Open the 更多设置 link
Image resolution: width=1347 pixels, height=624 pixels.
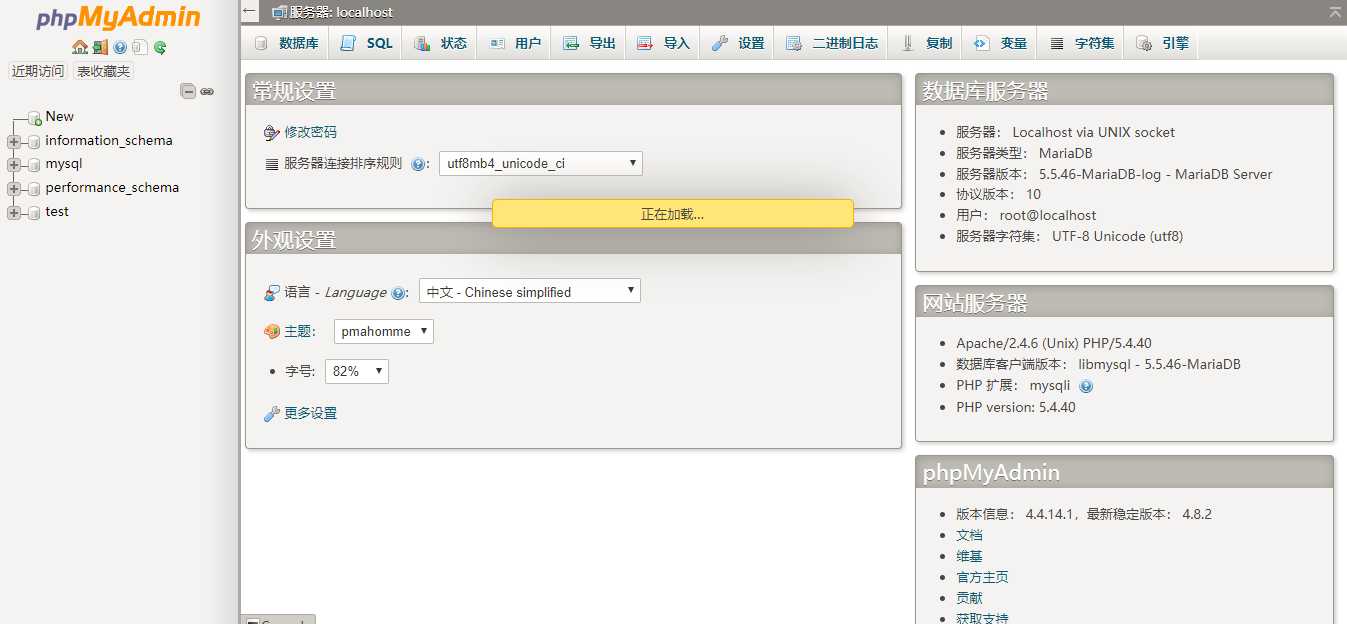coord(311,413)
